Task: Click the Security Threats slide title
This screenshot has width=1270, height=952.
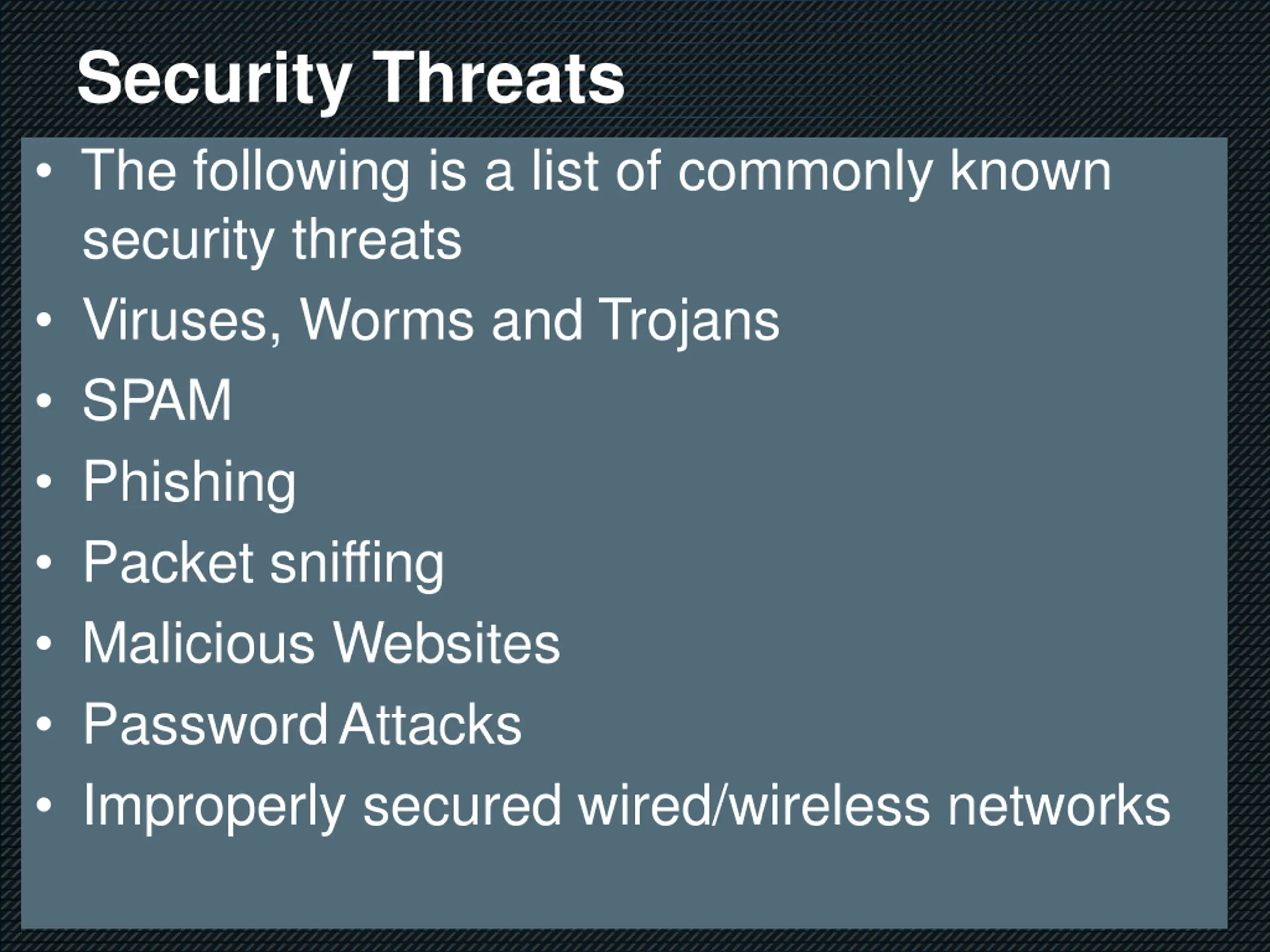Action: coord(351,79)
